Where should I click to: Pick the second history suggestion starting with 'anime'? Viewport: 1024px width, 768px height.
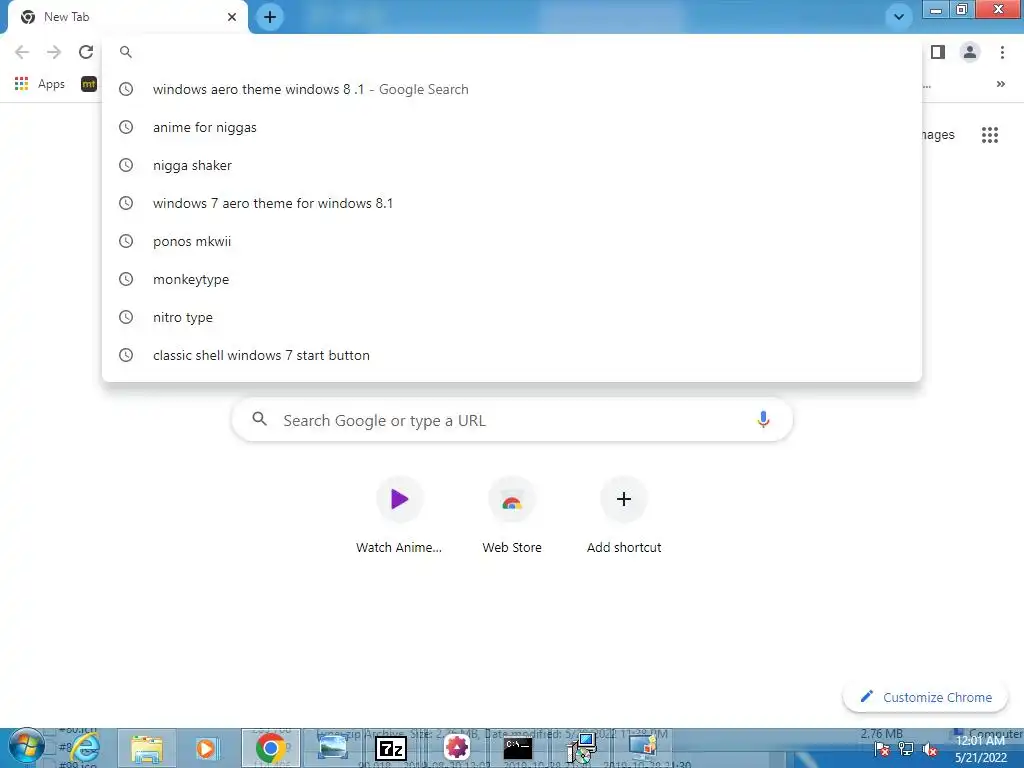pos(512,127)
